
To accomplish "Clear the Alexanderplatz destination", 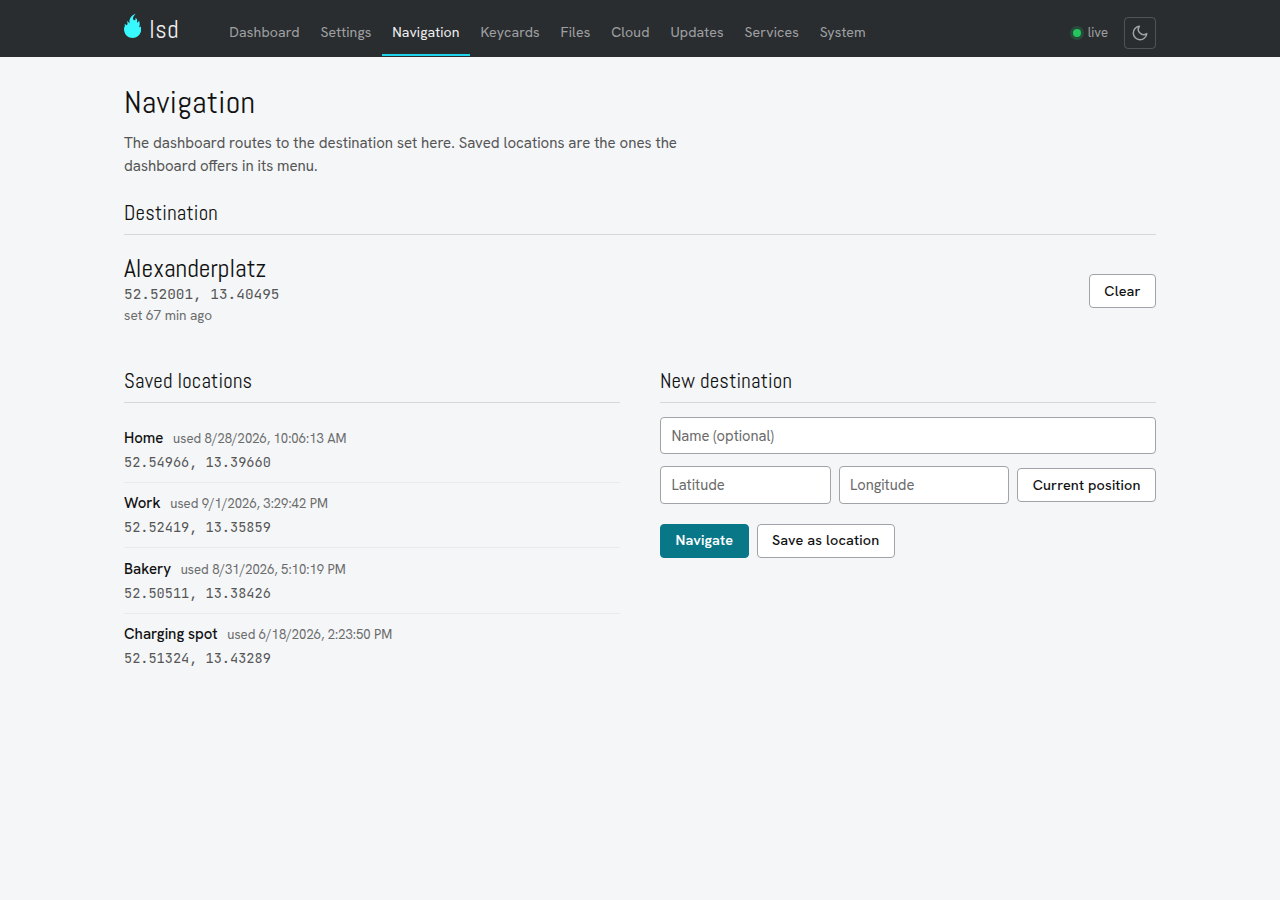I will pos(1122,291).
